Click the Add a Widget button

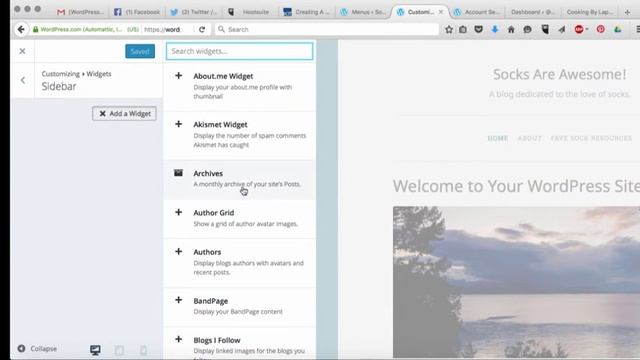click(124, 113)
